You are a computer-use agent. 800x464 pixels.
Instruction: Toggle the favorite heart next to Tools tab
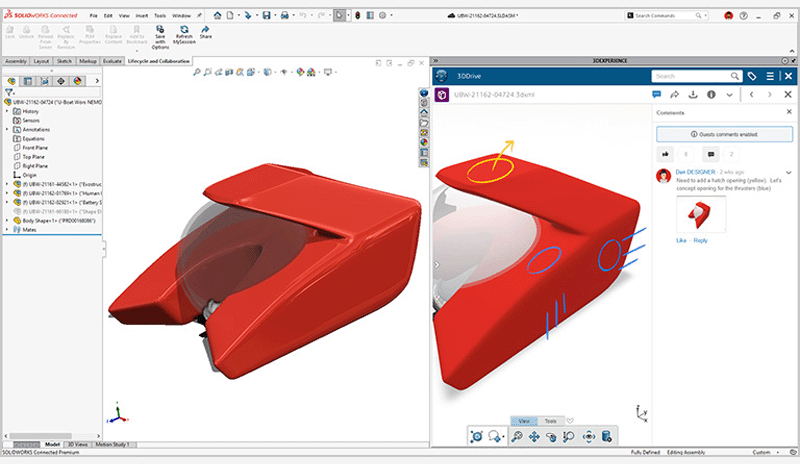[x=570, y=421]
